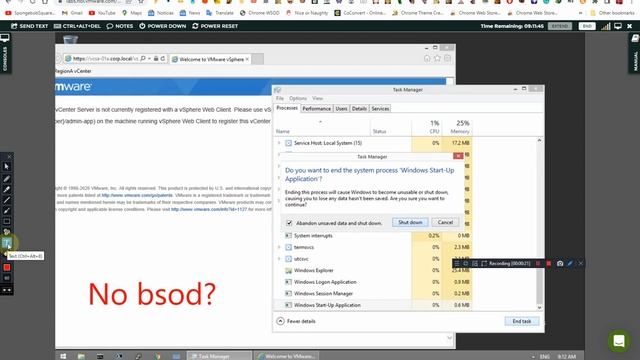Select the Welcome to VMware vSphere browser tab
This screenshot has width=640, height=360.
(x=210, y=59)
